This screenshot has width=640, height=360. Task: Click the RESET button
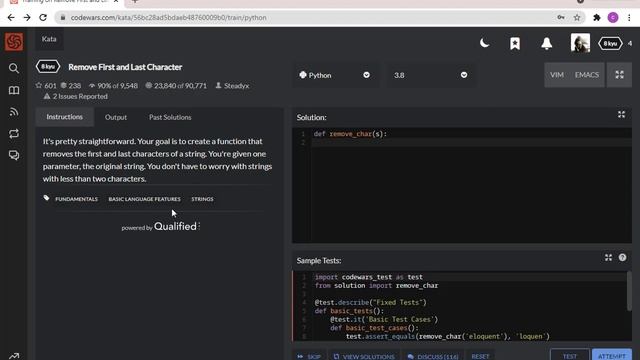coord(480,356)
